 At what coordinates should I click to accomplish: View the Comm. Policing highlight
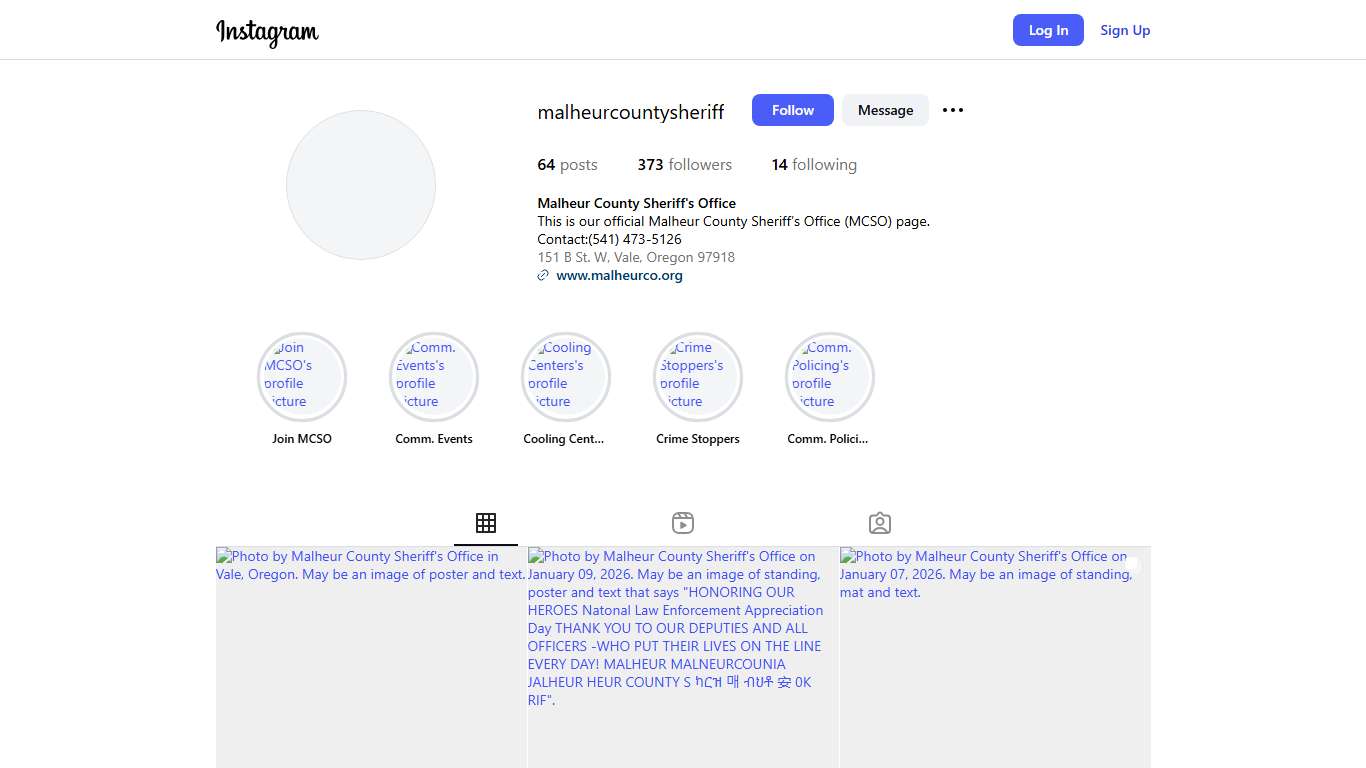[830, 377]
